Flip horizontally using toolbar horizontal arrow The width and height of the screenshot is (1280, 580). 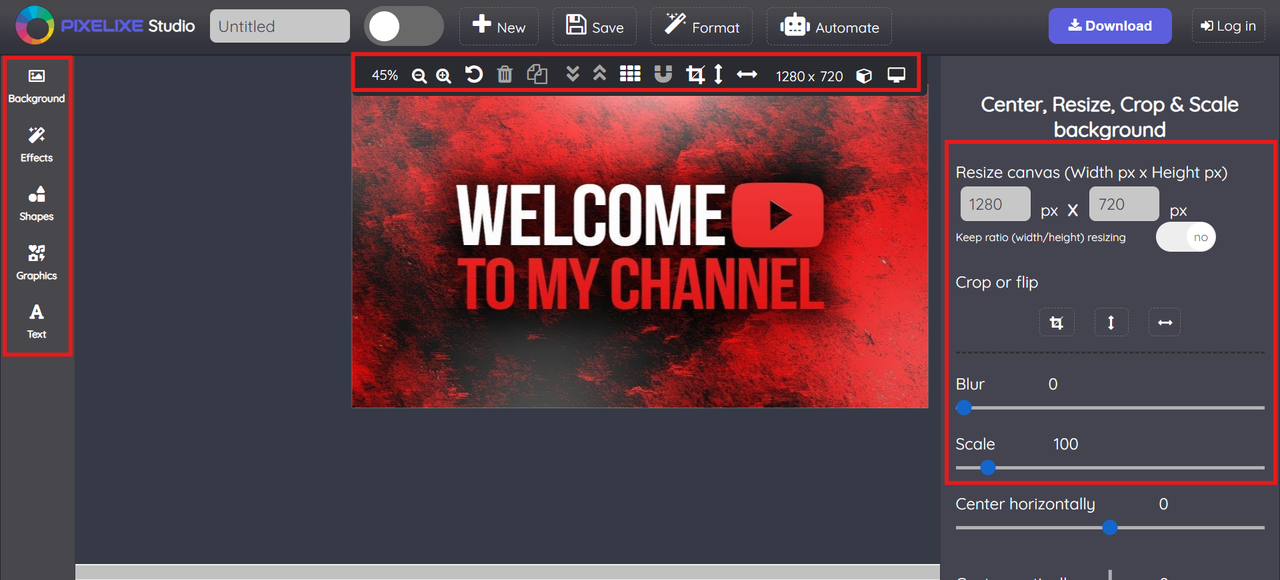(x=747, y=75)
